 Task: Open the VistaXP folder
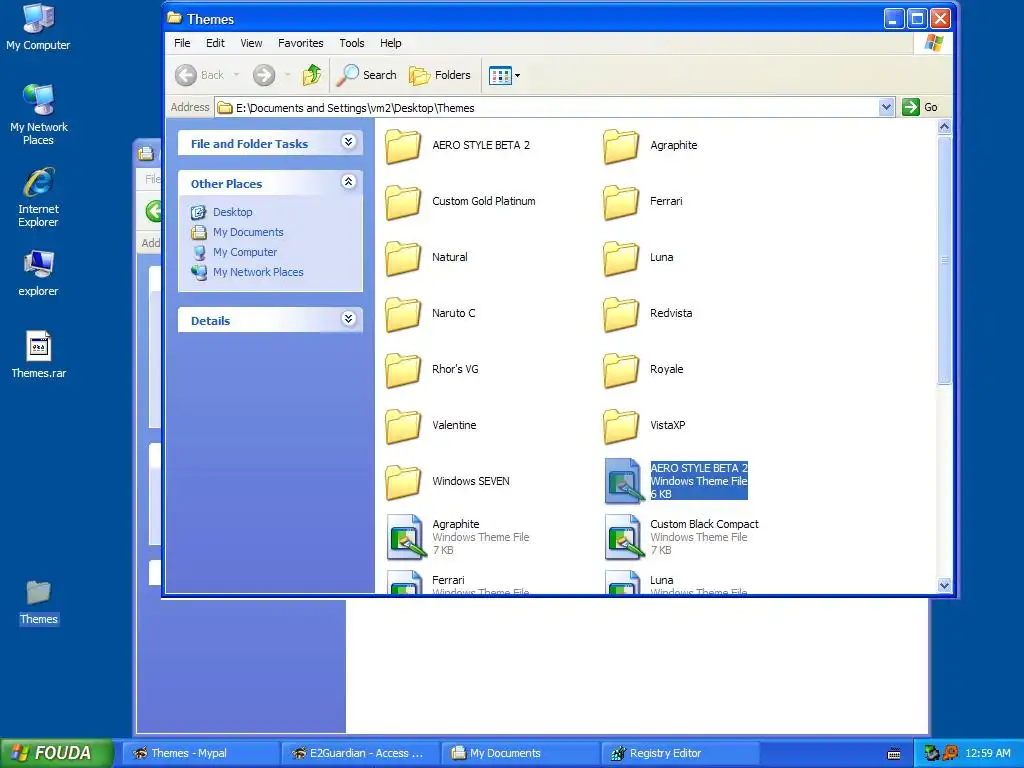coord(644,426)
